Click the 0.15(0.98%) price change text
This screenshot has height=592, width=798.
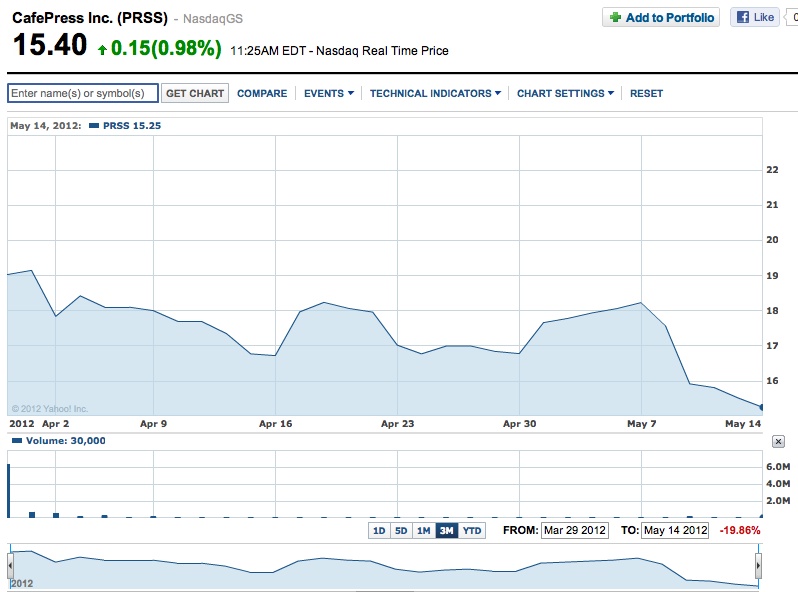(x=166, y=48)
